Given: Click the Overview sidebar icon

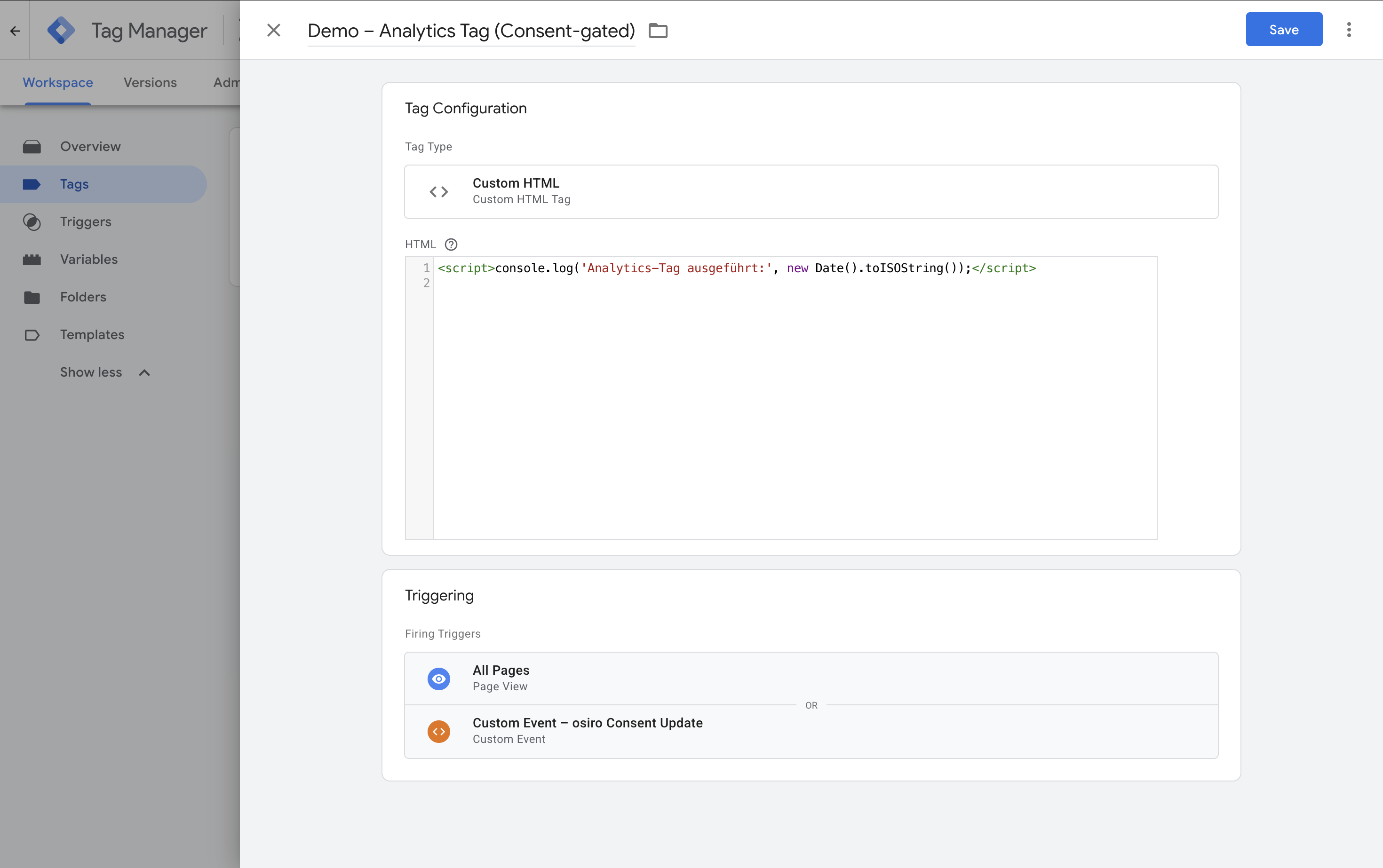Looking at the screenshot, I should 32,147.
